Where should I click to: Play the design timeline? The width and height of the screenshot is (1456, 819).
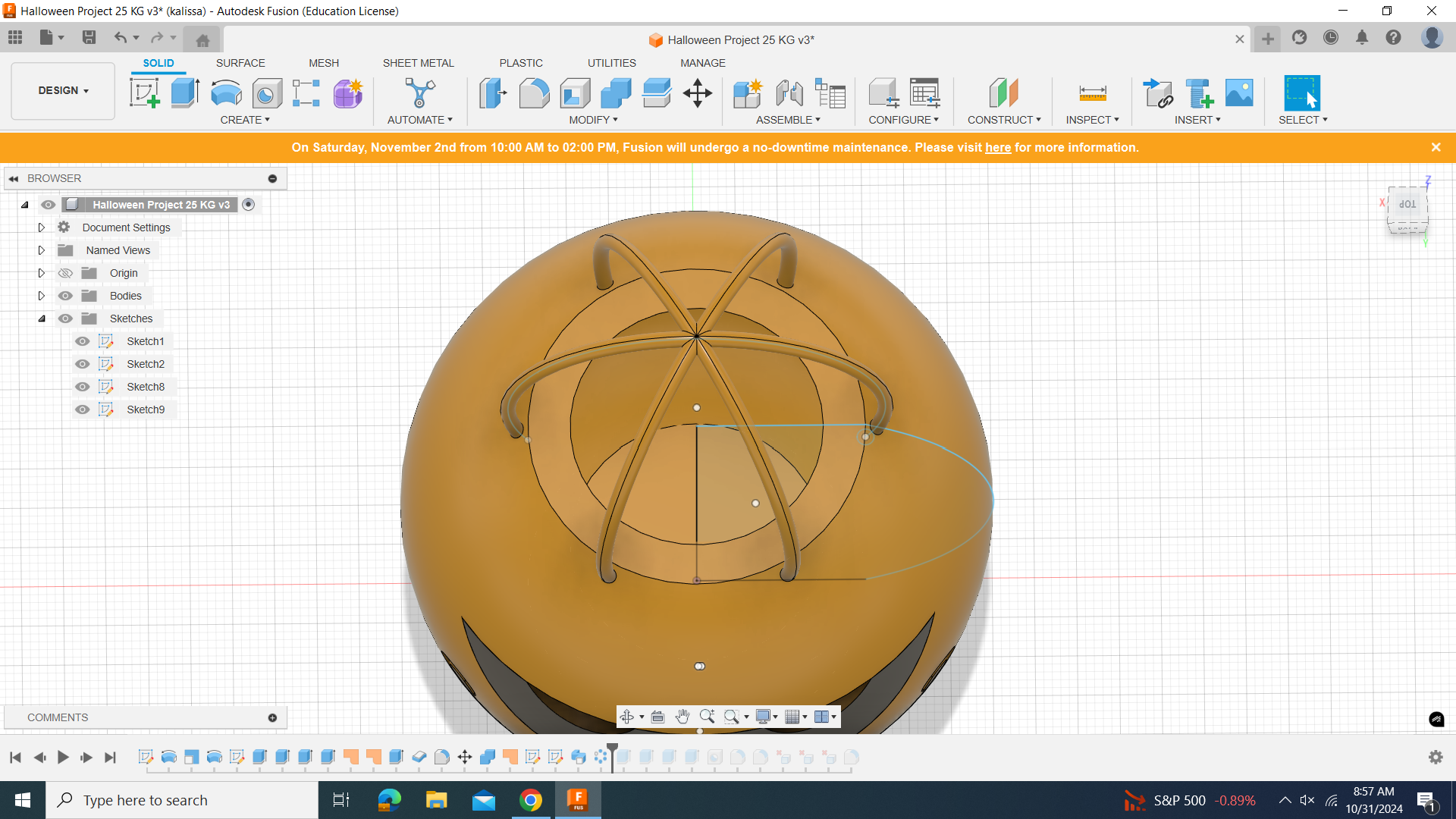pos(63,757)
